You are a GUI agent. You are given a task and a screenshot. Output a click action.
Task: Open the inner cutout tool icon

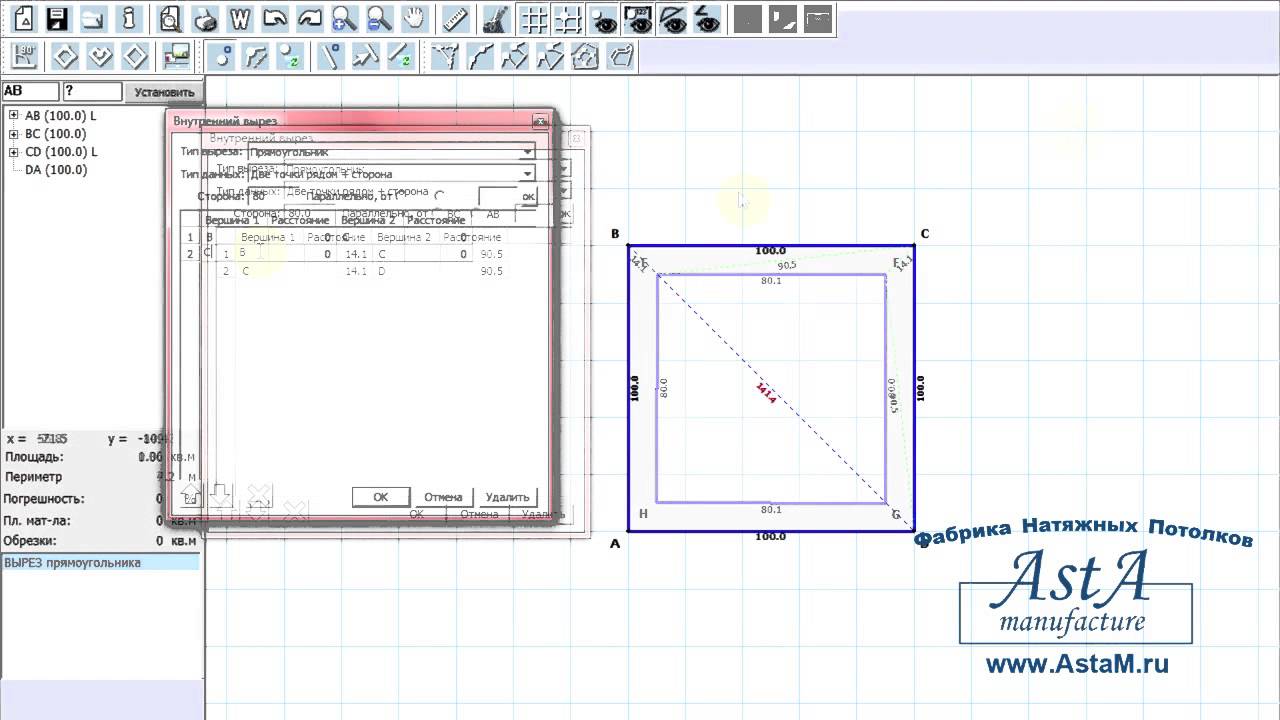[x=586, y=55]
